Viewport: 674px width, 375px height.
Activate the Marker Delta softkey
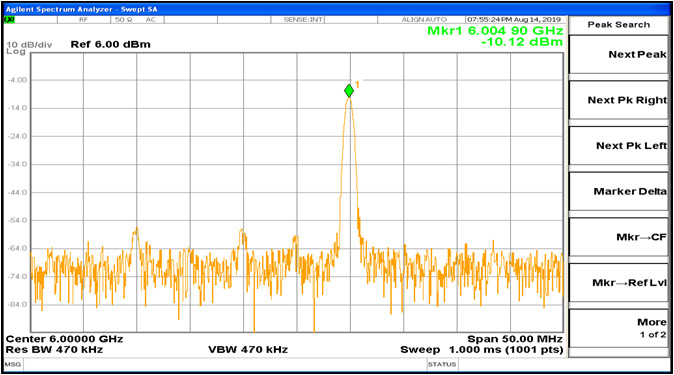[x=619, y=191]
